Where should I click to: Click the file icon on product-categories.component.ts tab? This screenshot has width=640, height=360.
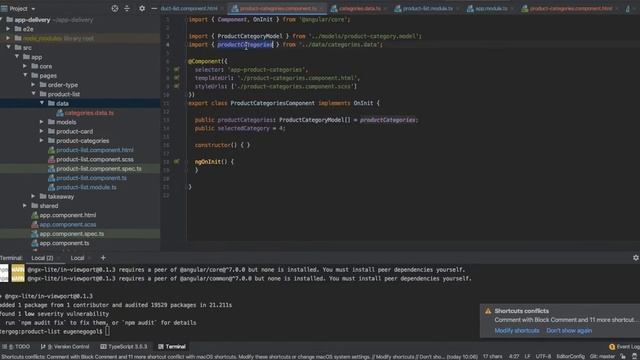pyautogui.click(x=235, y=8)
